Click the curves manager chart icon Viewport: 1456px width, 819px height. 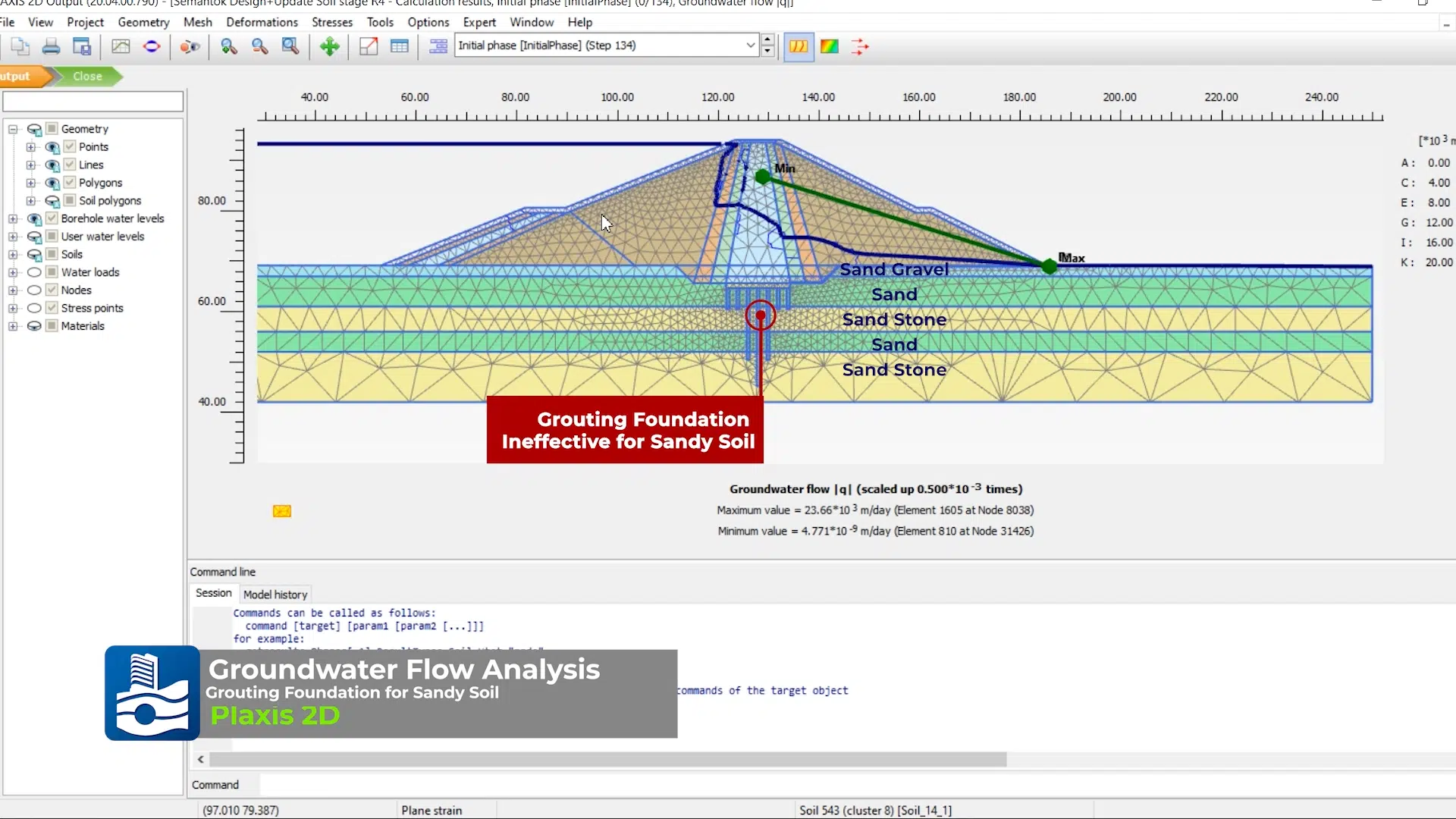(120, 46)
